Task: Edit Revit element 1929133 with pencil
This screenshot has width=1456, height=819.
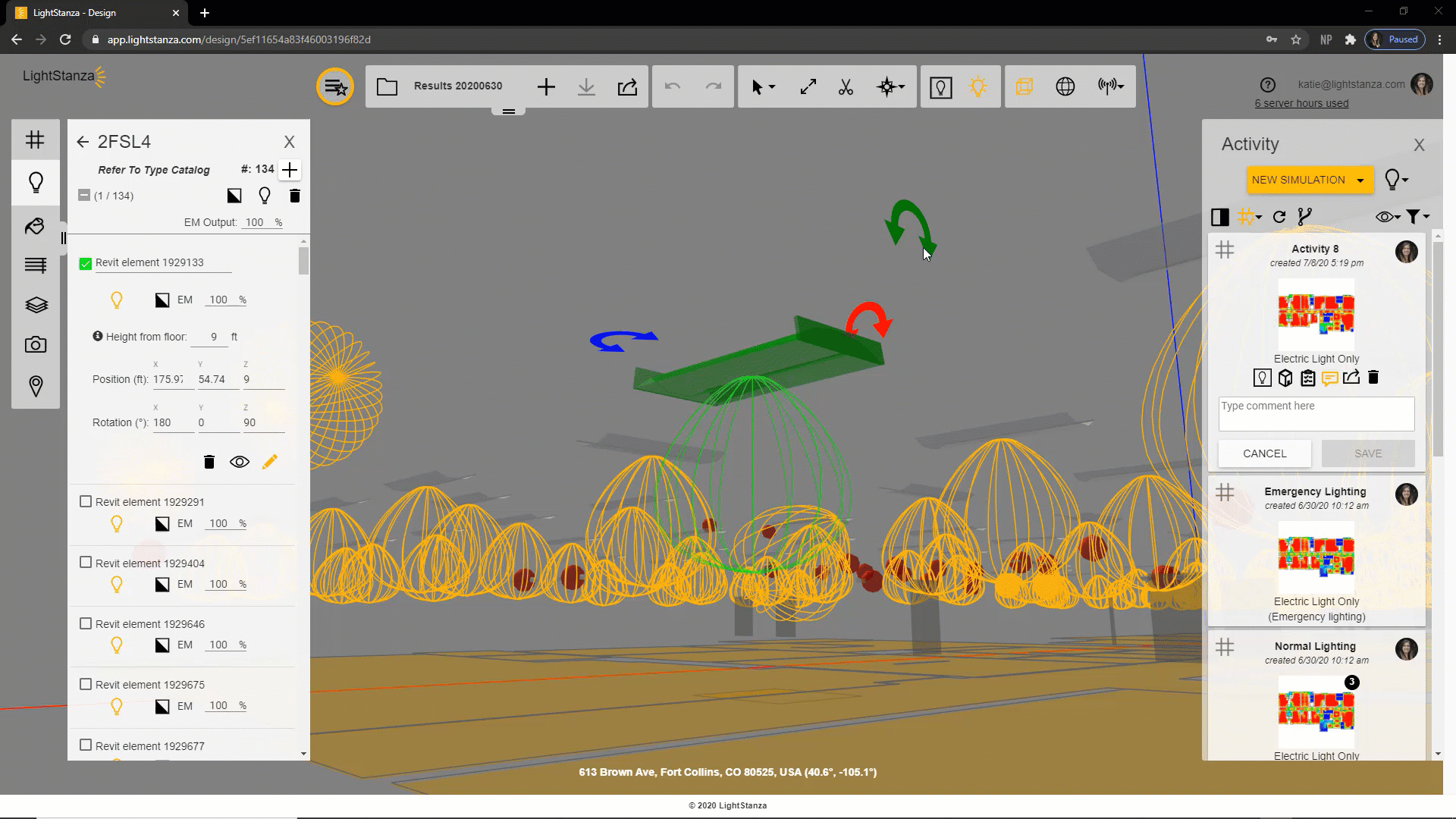Action: point(270,462)
